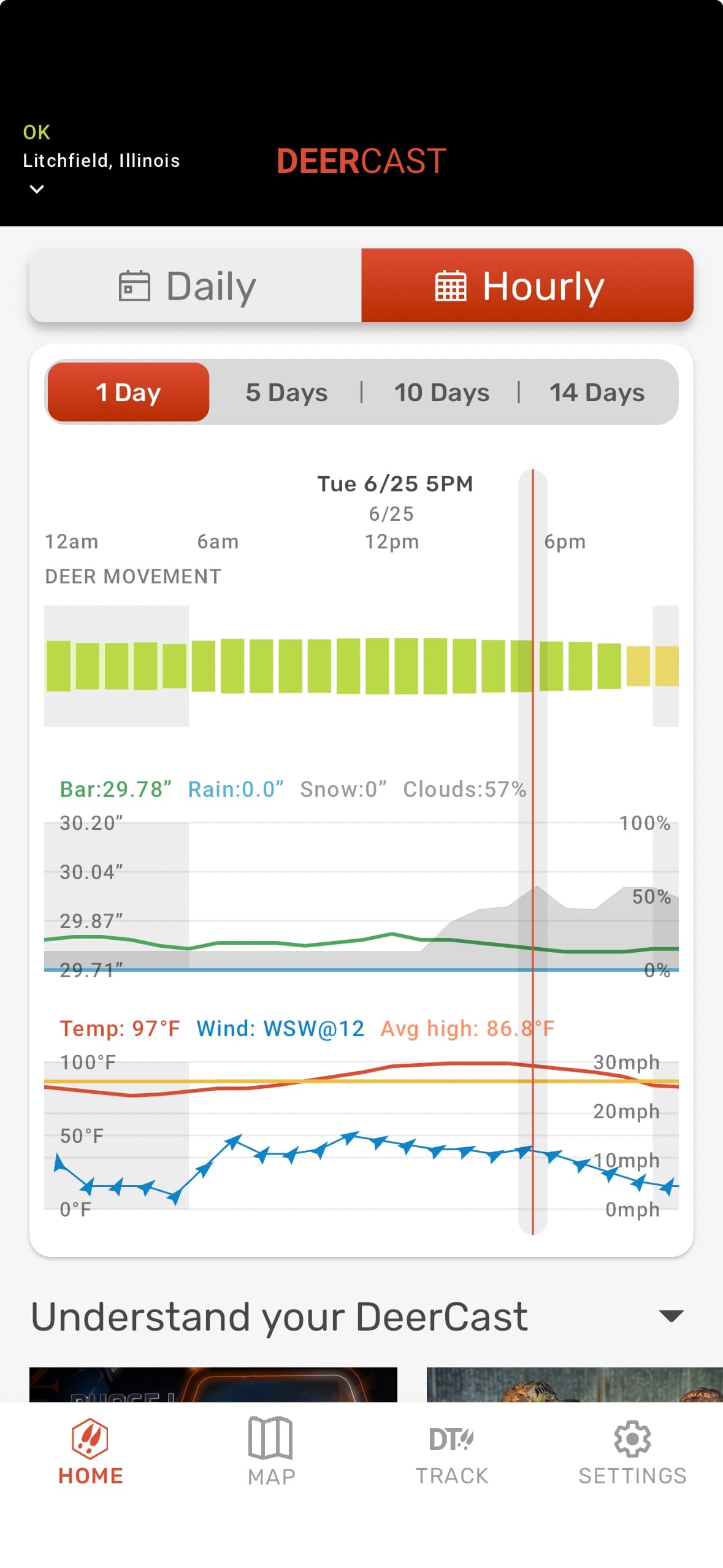Image resolution: width=723 pixels, height=1568 pixels.
Task: Tap the Hourly grid calendar icon
Action: click(451, 286)
